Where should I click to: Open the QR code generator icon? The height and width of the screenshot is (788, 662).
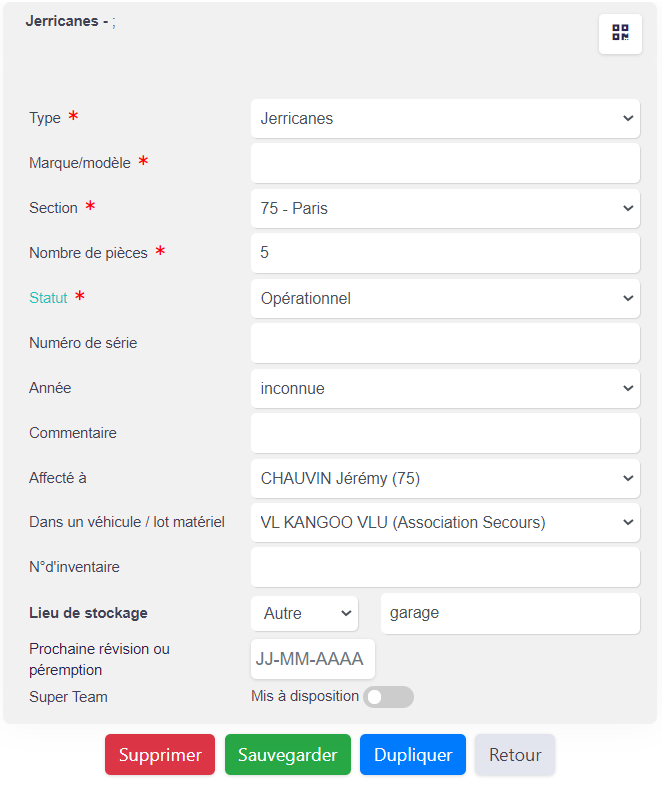(620, 33)
